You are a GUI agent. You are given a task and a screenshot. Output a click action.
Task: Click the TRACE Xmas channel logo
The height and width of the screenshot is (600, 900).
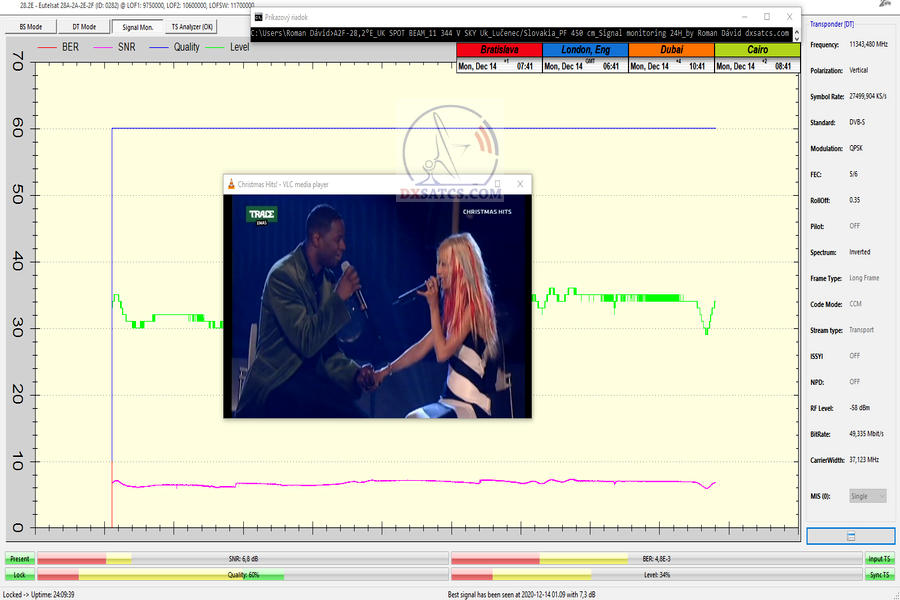click(261, 215)
